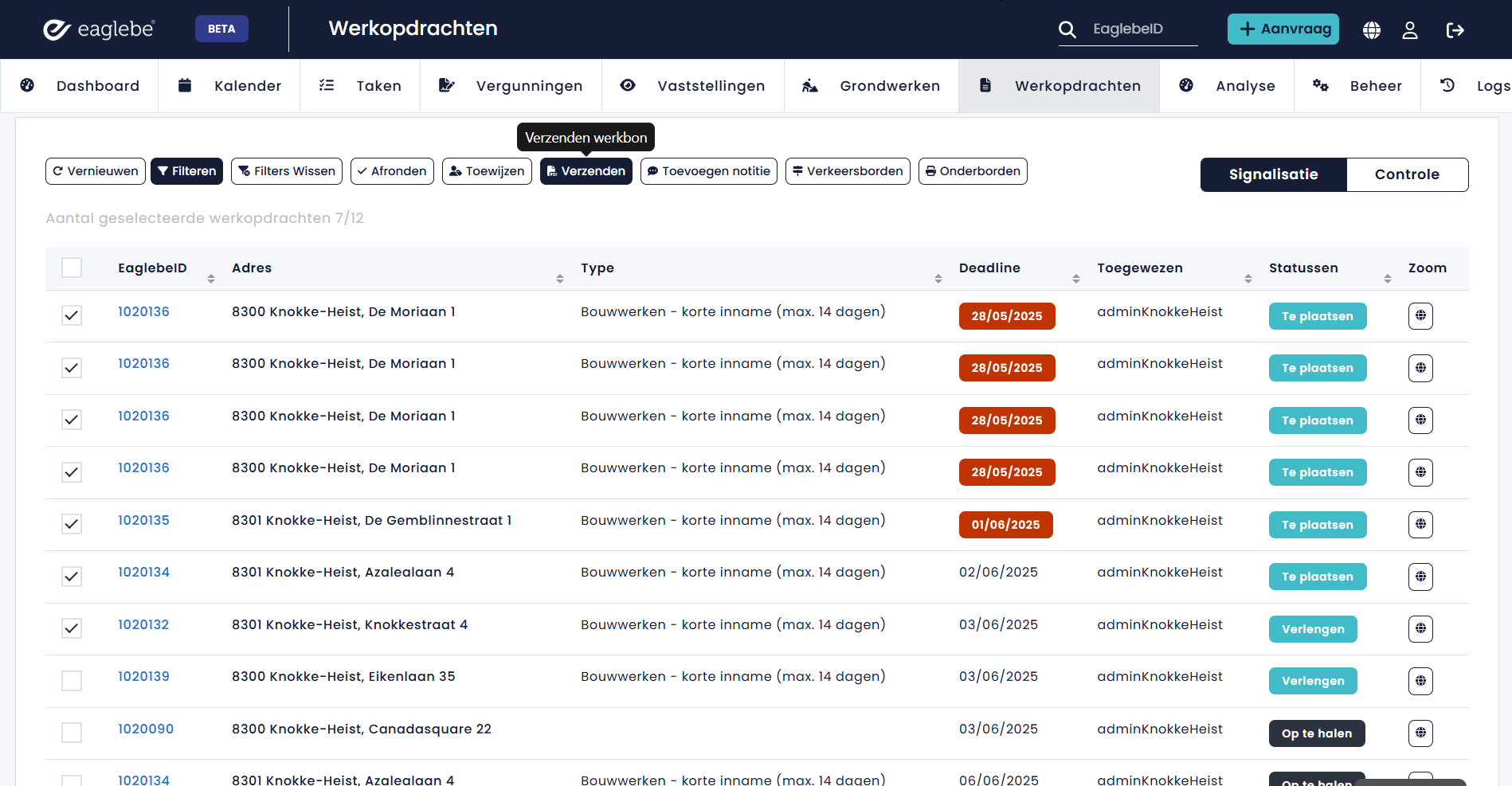Sort by Type column arrows
Image resolution: width=1512 pixels, height=786 pixels.
coord(938,279)
